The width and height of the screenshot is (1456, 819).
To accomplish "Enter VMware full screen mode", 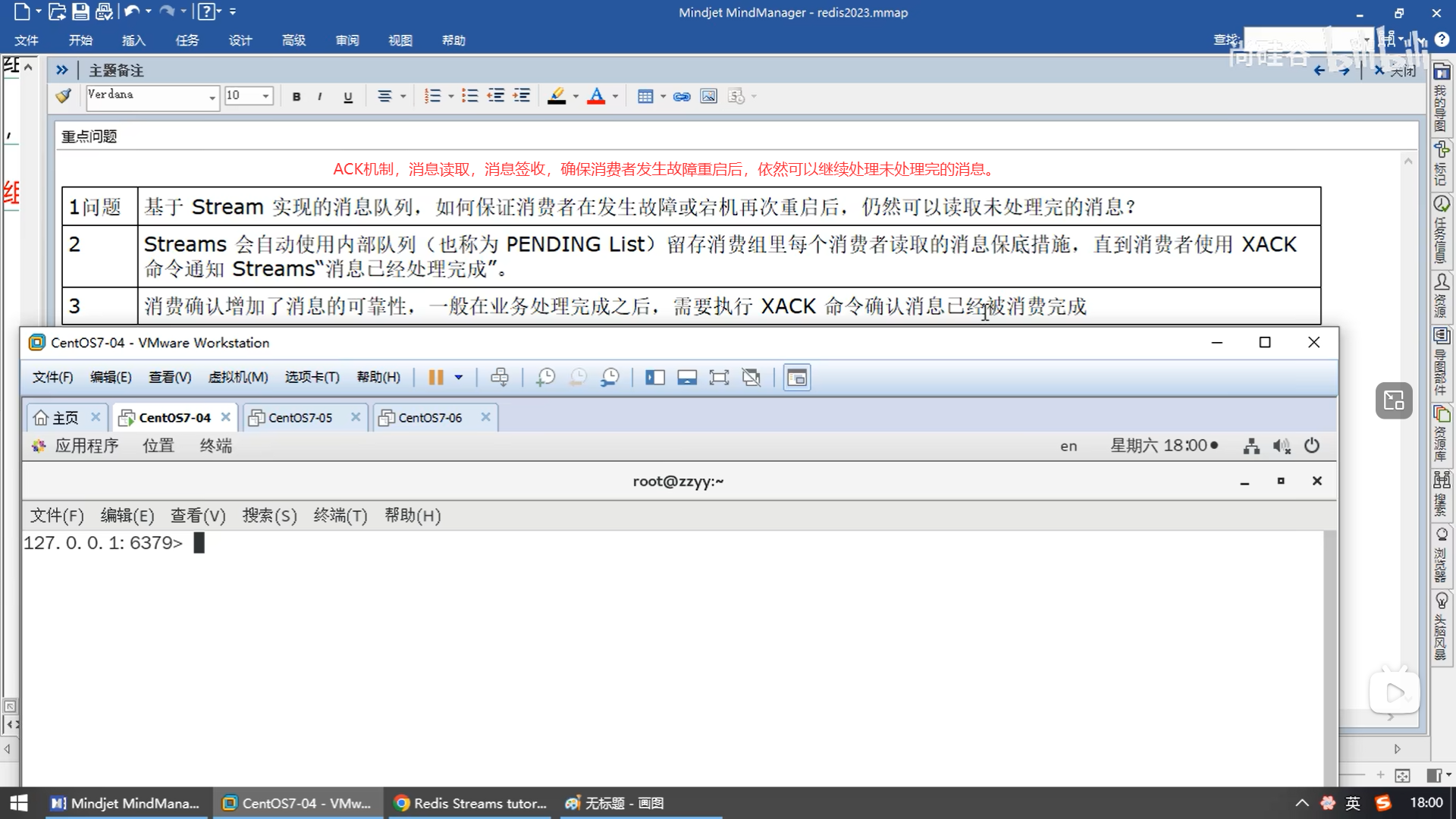I will 718,378.
